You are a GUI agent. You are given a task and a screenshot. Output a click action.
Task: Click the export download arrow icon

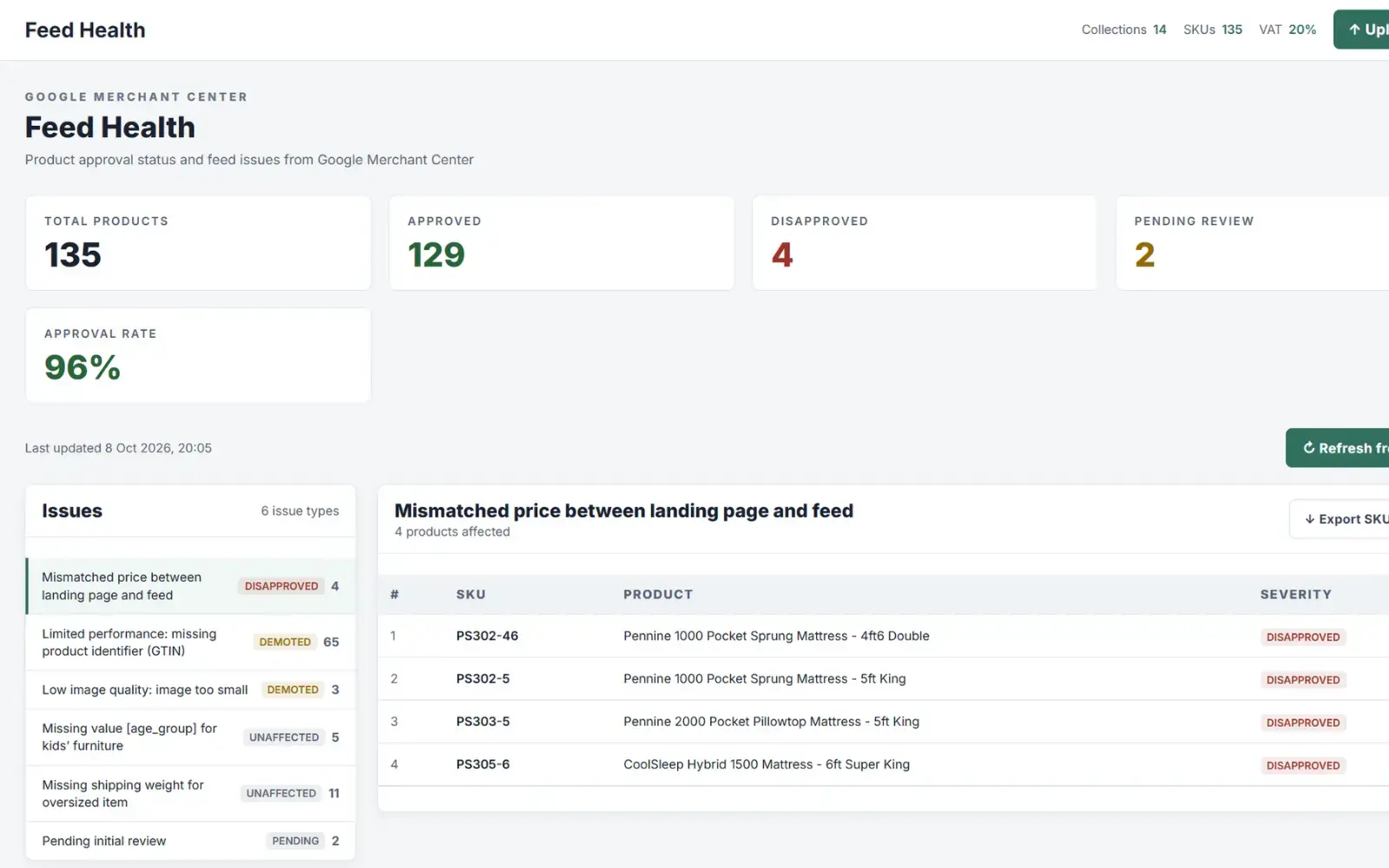click(x=1309, y=519)
